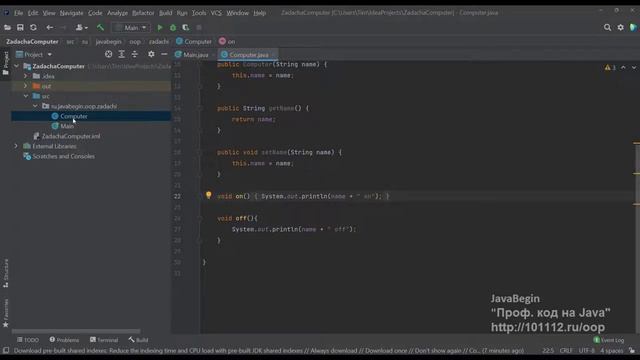Toggle the Structure side tab

[6, 273]
